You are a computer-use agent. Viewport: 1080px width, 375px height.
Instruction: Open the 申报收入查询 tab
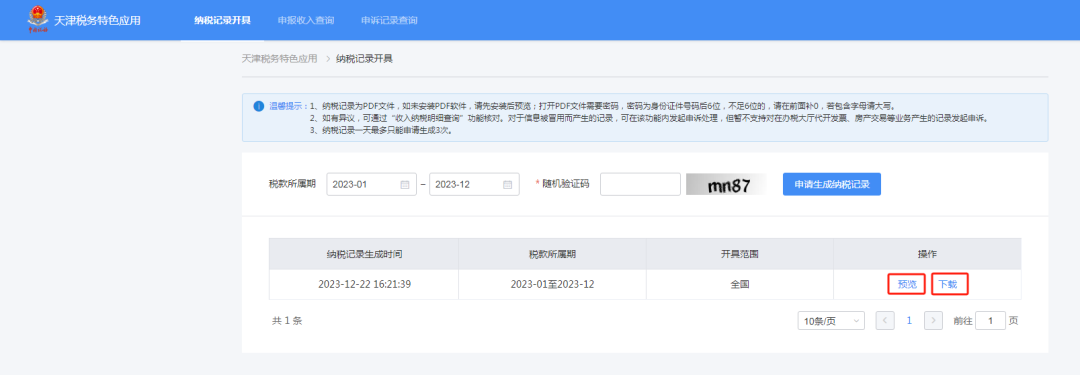coord(306,20)
